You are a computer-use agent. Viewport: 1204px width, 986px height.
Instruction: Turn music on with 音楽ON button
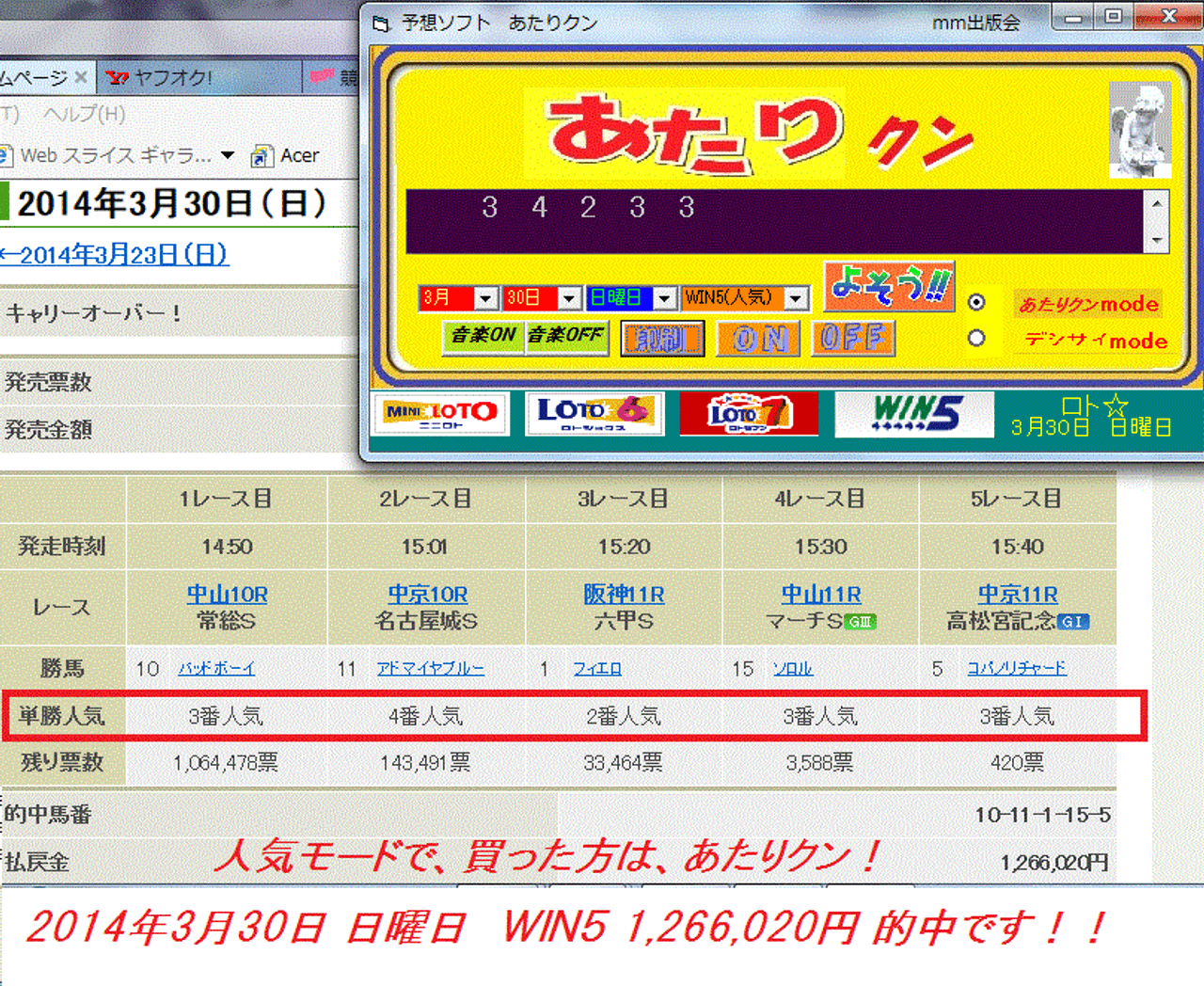483,336
